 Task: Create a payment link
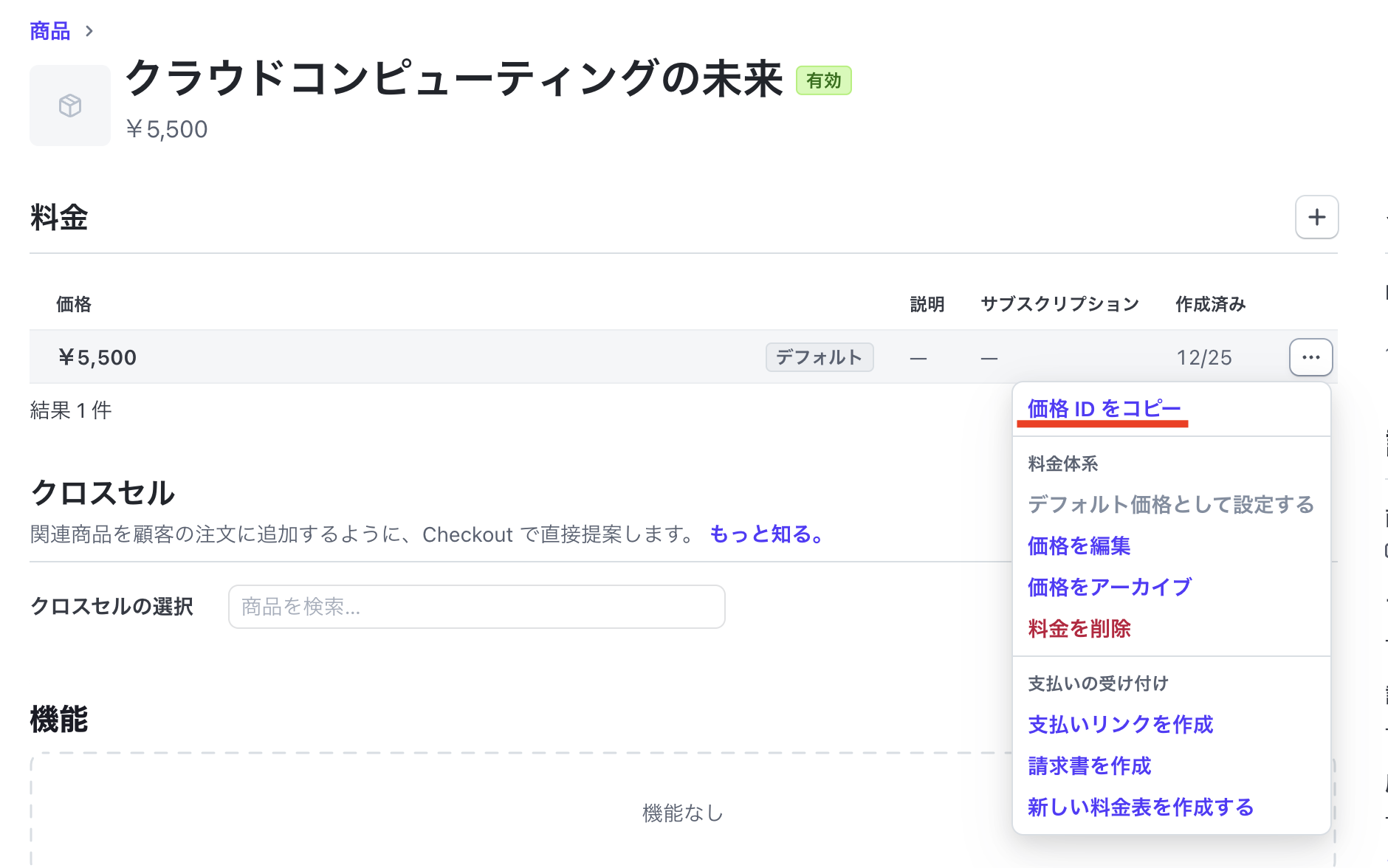(1119, 725)
